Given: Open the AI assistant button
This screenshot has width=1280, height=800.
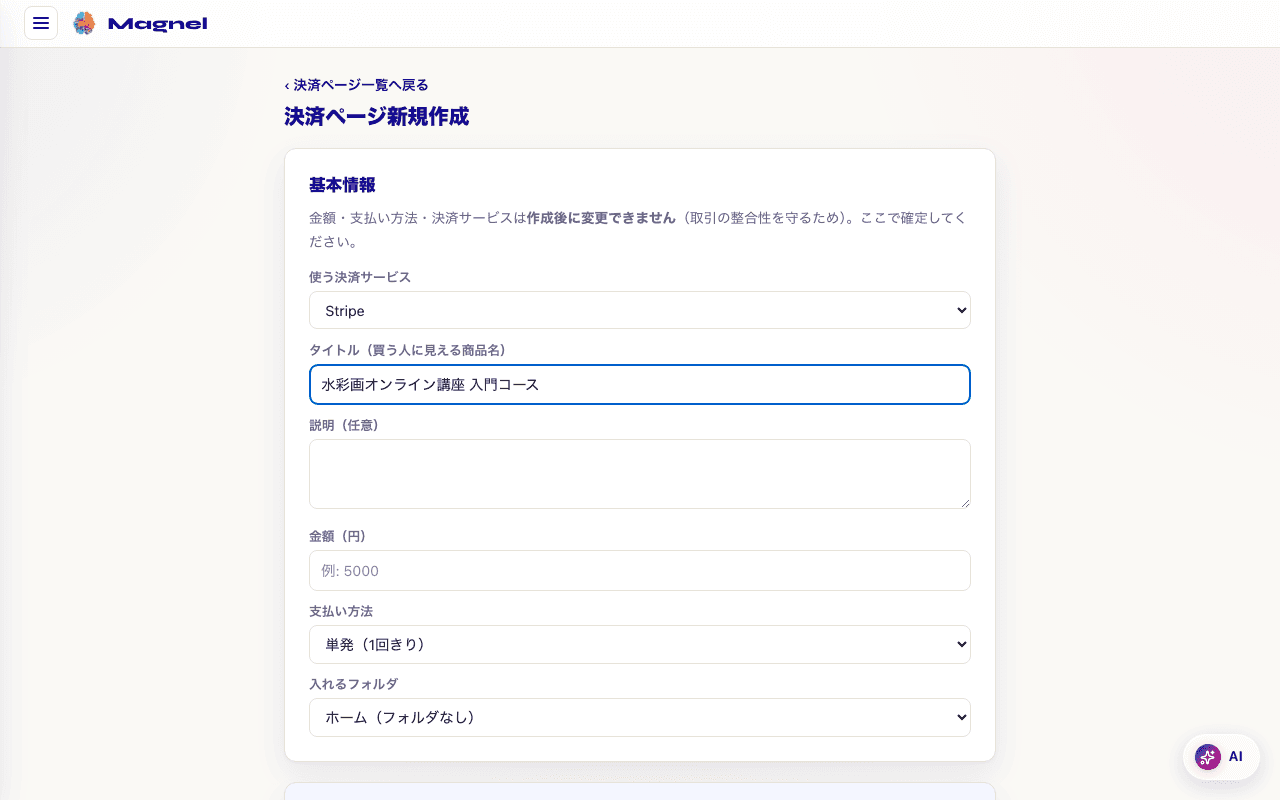Looking at the screenshot, I should click(1221, 757).
